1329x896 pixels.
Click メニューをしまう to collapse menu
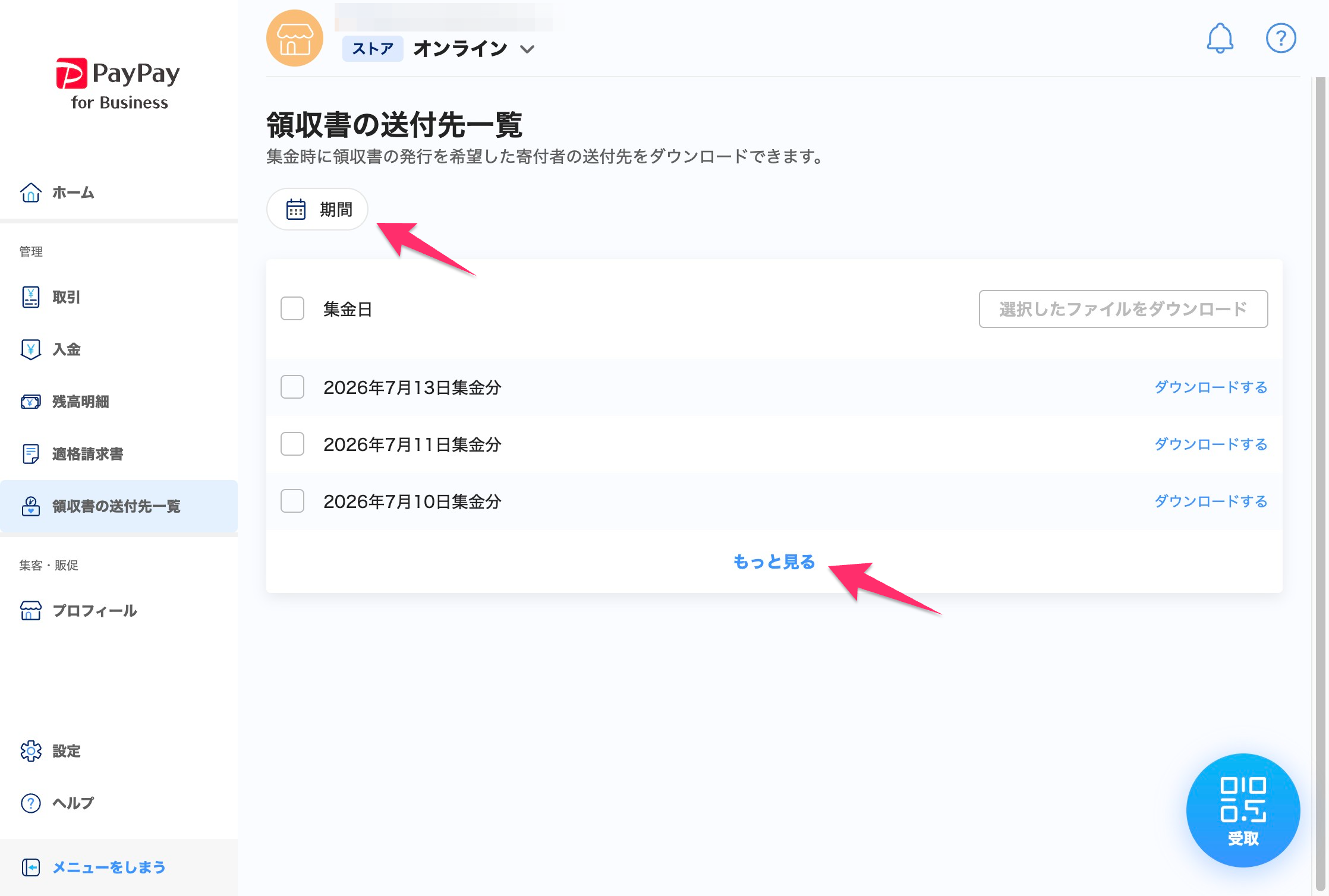coord(119,867)
